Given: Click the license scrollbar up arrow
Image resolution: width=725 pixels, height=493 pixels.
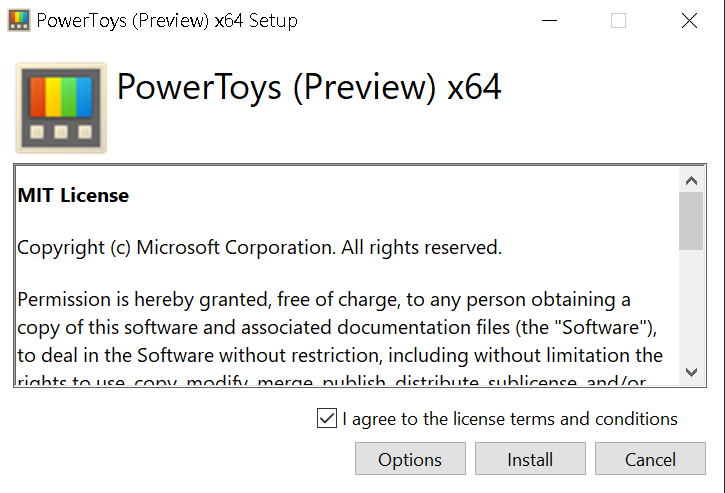Looking at the screenshot, I should pyautogui.click(x=691, y=180).
